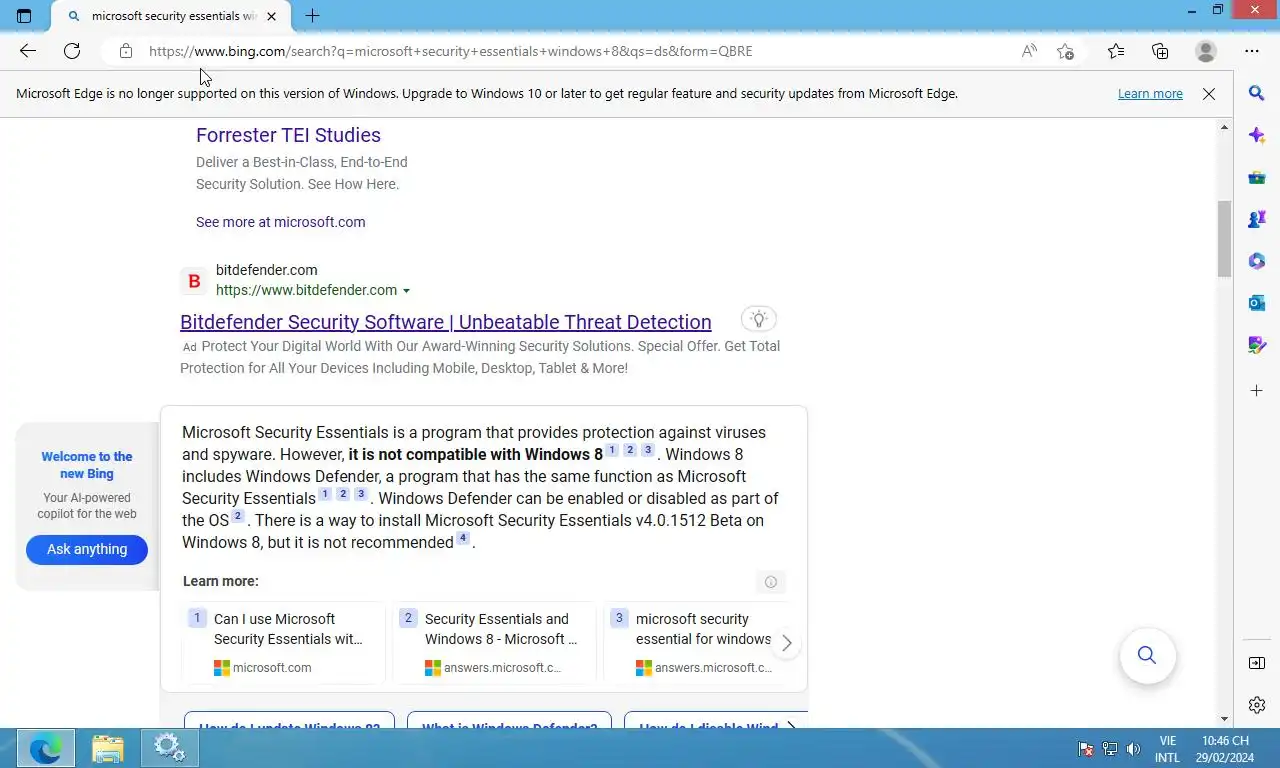Open source card 3 microsoft security essential
Viewport: 1280px width, 768px height.
pos(698,643)
